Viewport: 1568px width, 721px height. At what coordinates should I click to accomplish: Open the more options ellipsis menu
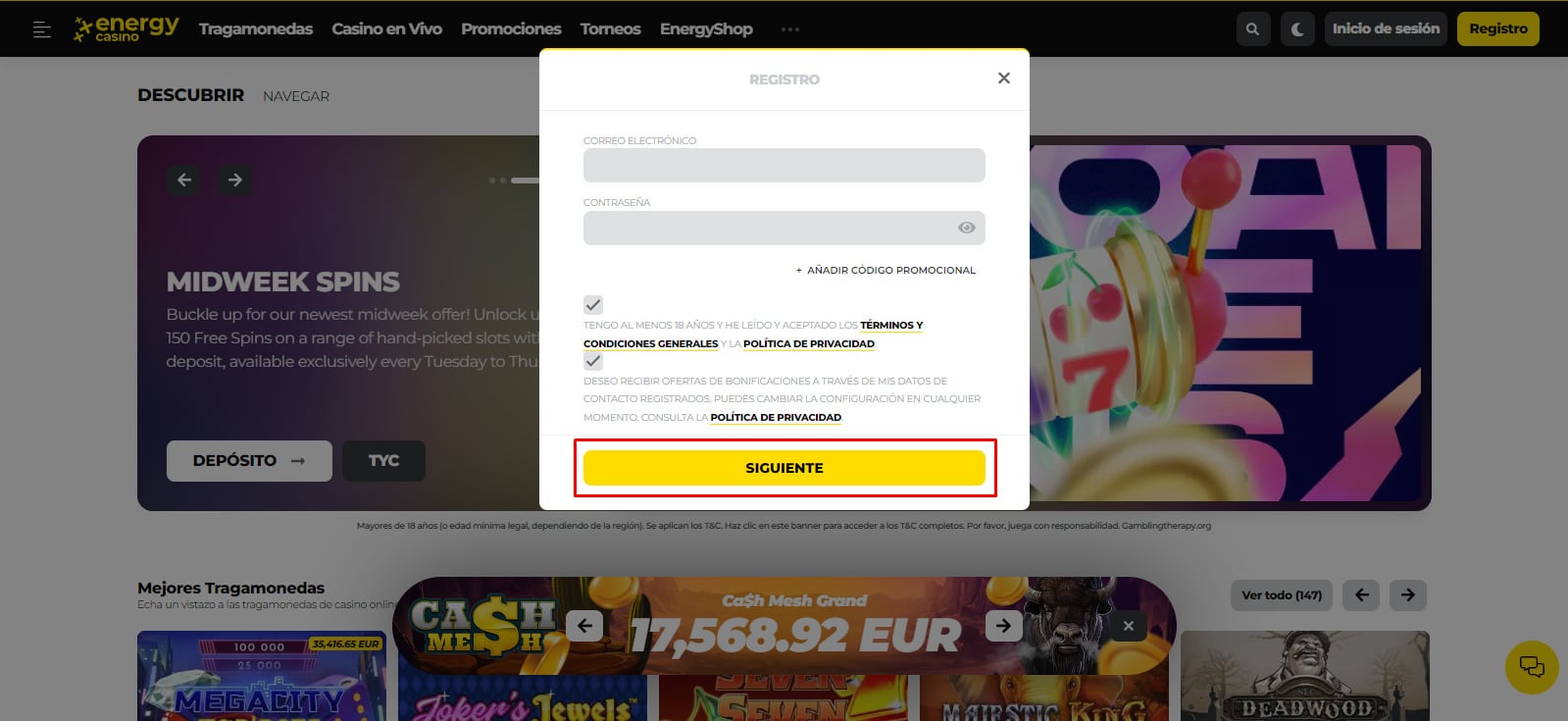coord(790,29)
